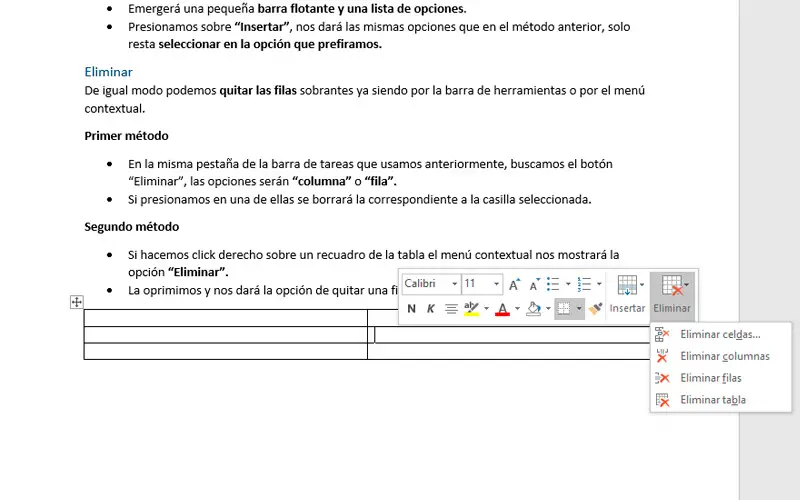Toggle italic with the K button

[x=431, y=309]
